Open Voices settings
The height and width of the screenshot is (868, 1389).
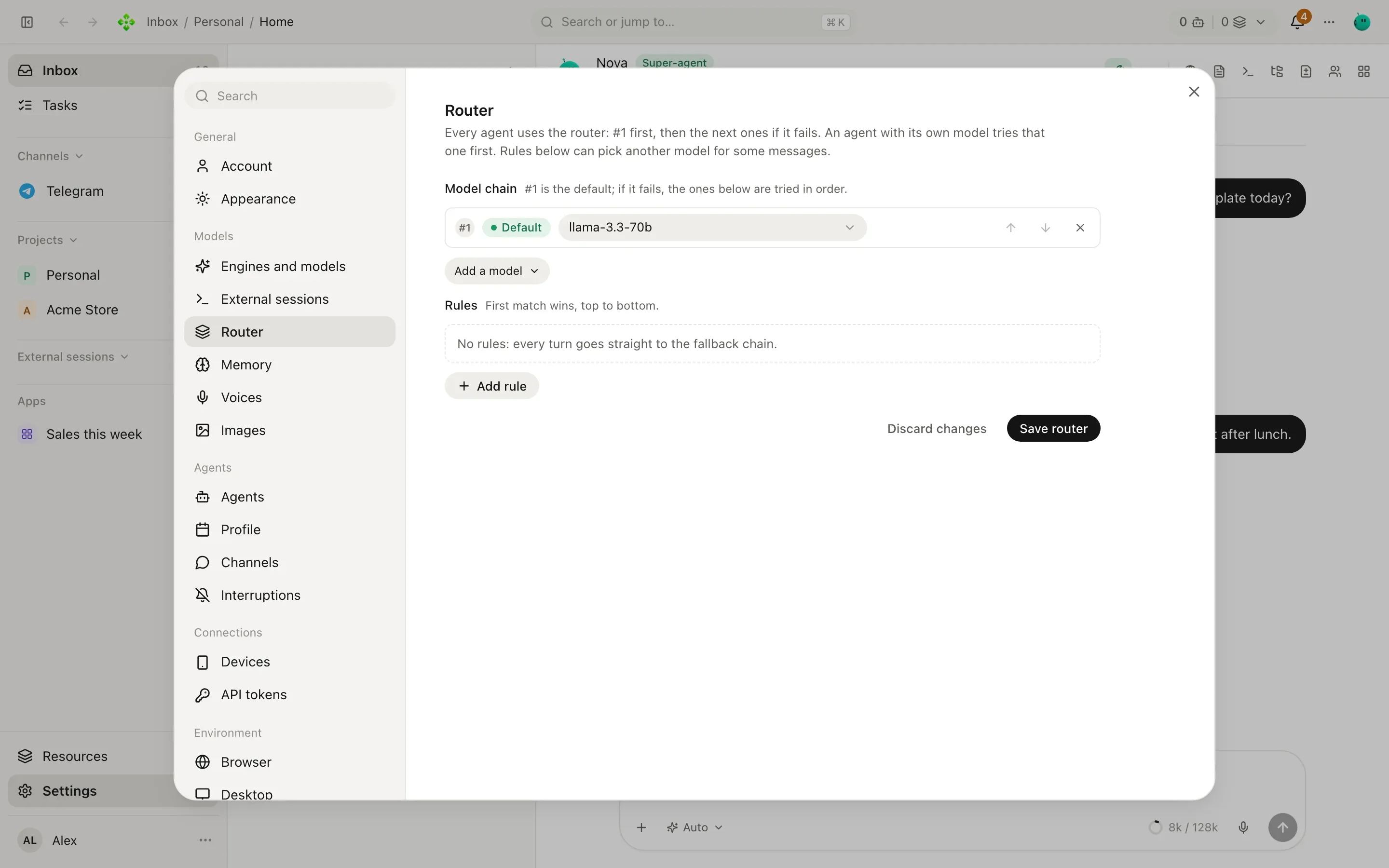(x=289, y=397)
